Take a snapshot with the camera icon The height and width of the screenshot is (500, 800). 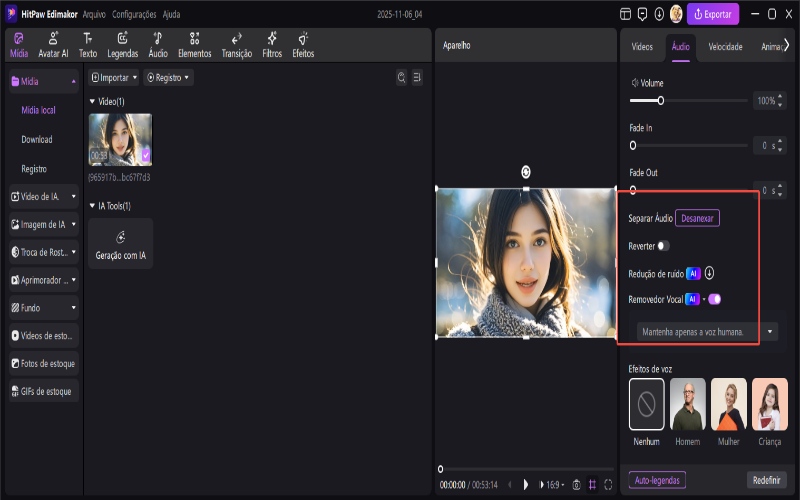click(x=576, y=485)
